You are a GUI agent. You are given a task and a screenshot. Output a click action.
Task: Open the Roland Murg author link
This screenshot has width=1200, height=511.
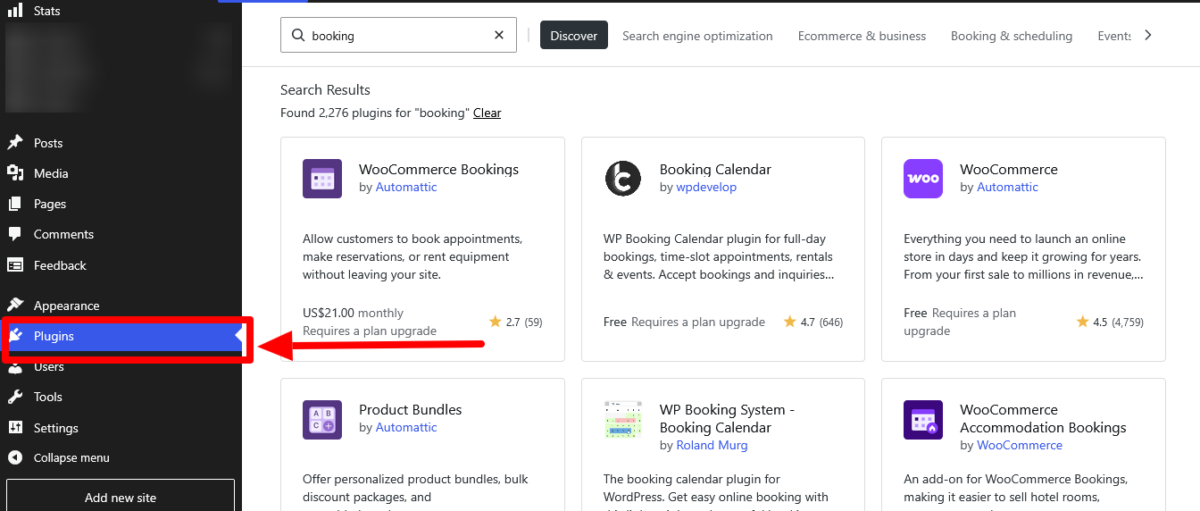point(712,445)
